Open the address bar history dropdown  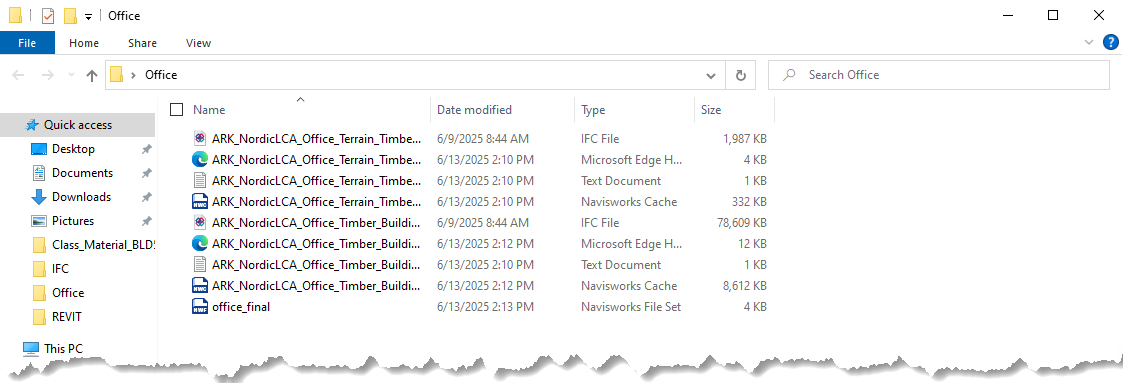[710, 75]
